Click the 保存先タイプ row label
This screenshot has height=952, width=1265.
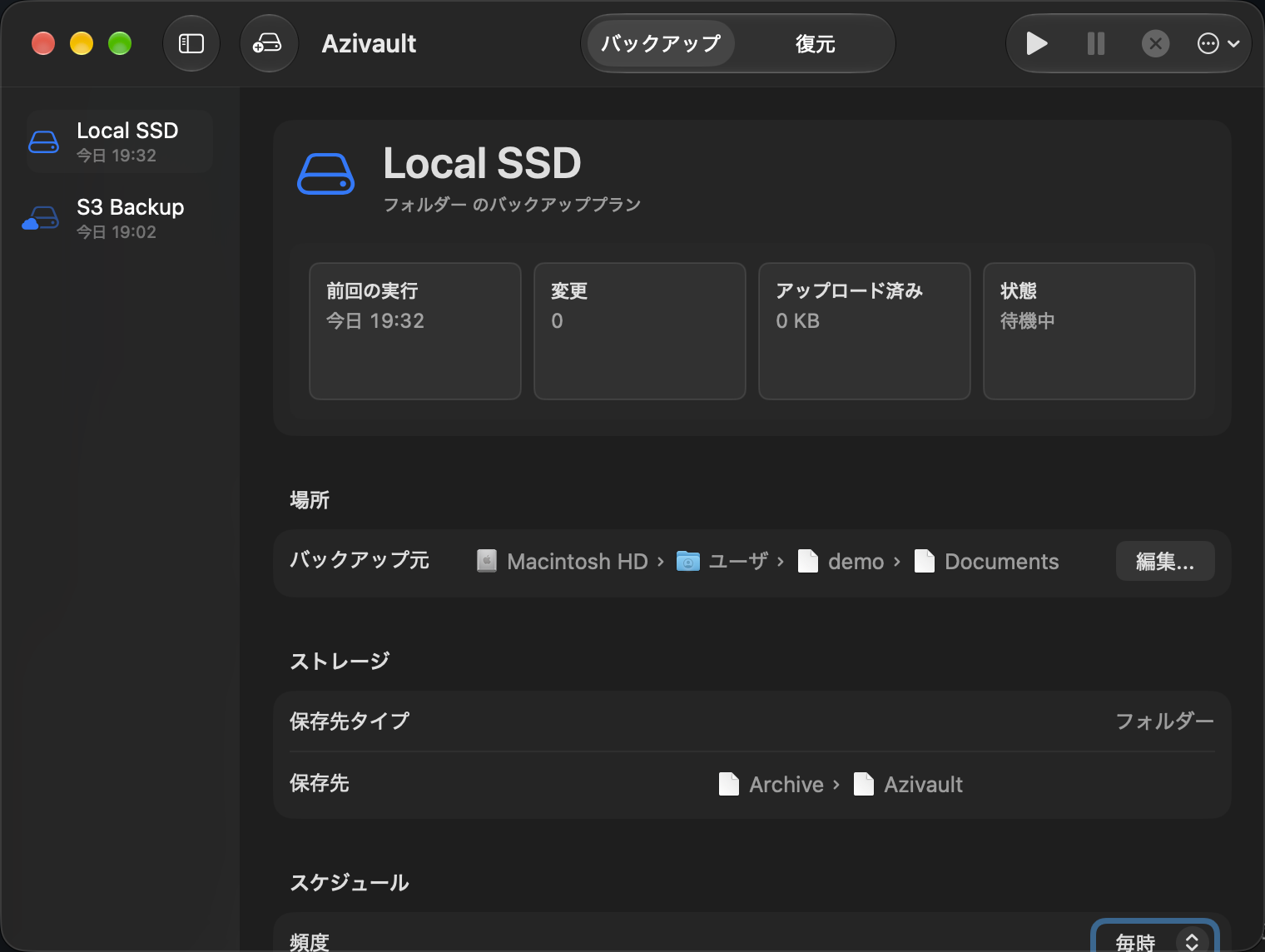[x=350, y=721]
